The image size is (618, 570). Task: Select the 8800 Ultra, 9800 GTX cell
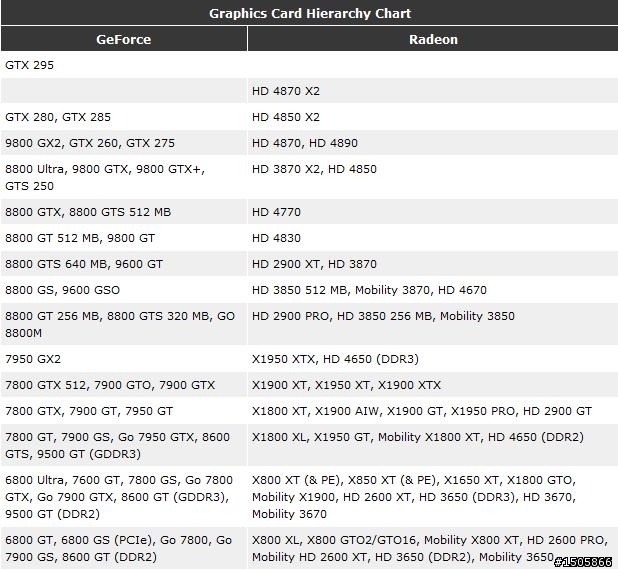(x=124, y=177)
